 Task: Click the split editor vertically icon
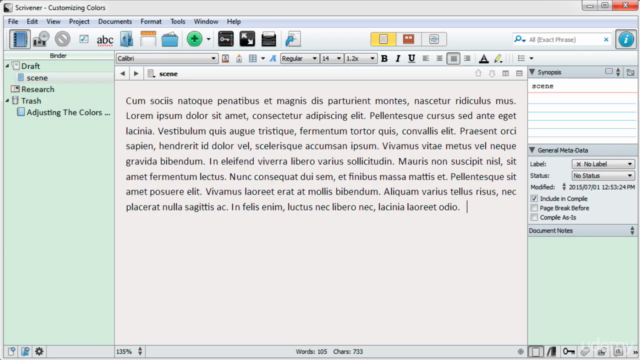click(x=505, y=73)
